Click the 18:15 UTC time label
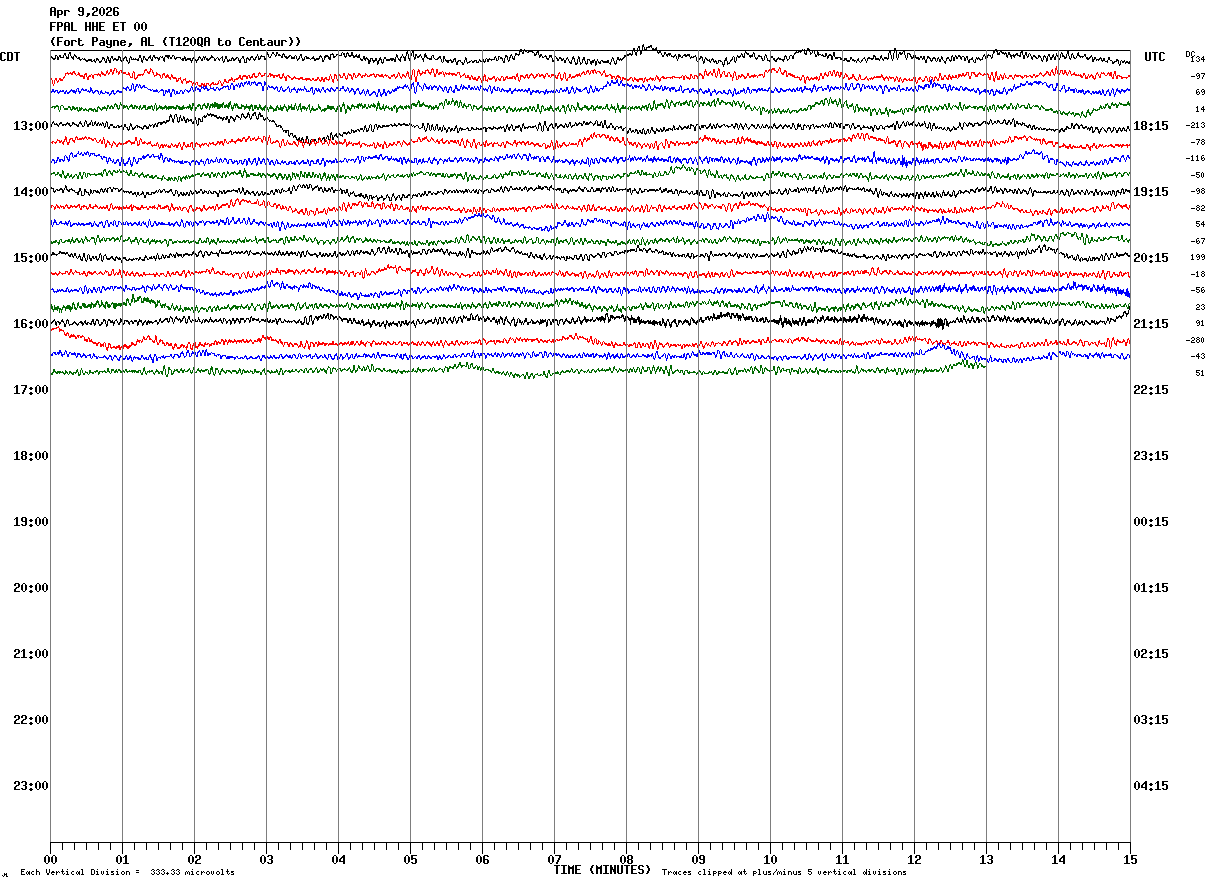The height and width of the screenshot is (886, 1210). point(1151,126)
